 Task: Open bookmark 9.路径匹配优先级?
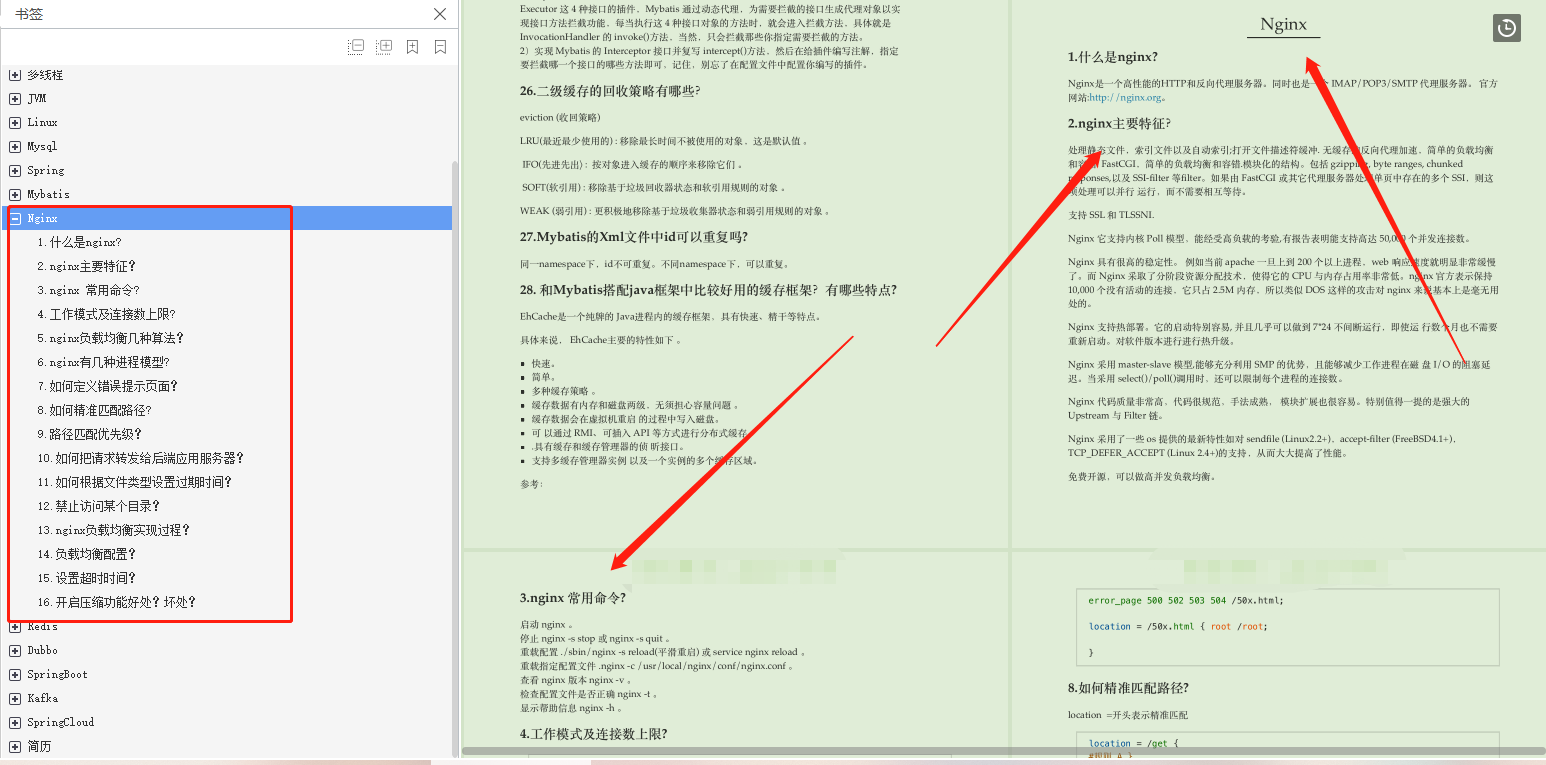(90, 434)
